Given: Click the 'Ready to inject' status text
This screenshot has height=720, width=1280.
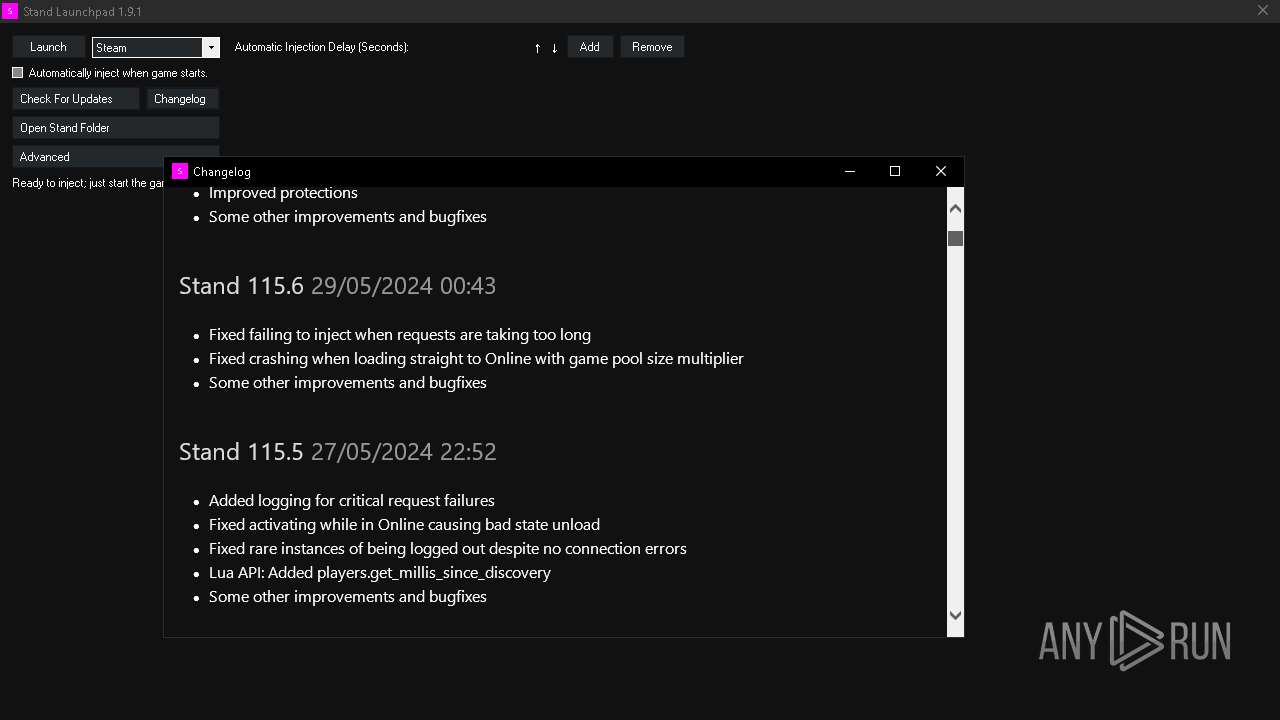Looking at the screenshot, I should (x=88, y=183).
